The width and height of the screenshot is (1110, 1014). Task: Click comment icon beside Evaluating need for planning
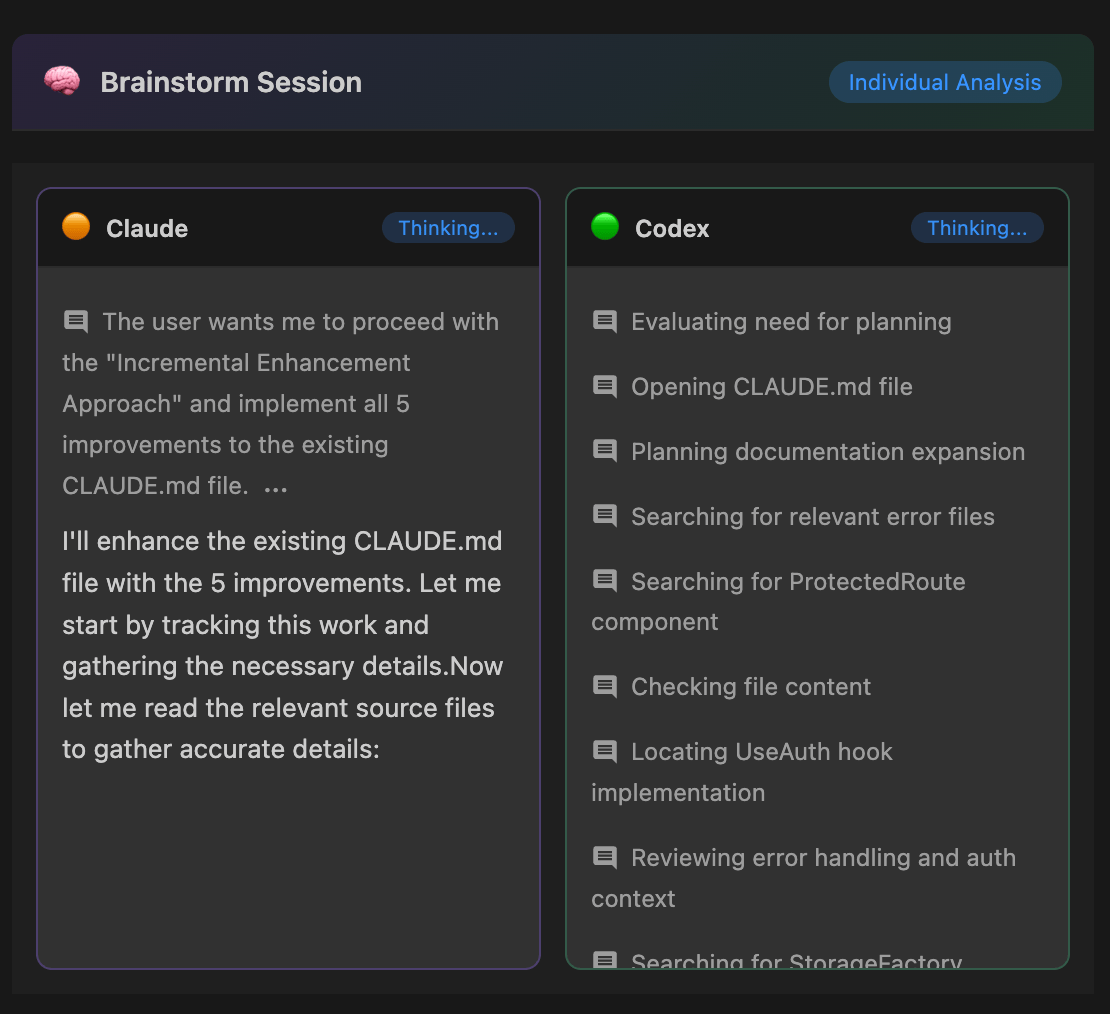[x=605, y=321]
